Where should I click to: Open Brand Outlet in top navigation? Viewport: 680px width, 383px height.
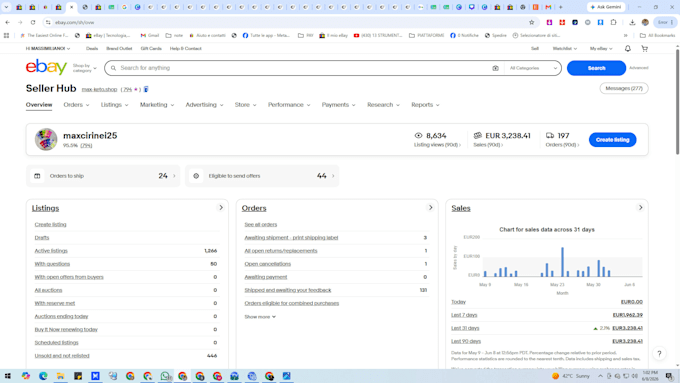click(119, 49)
